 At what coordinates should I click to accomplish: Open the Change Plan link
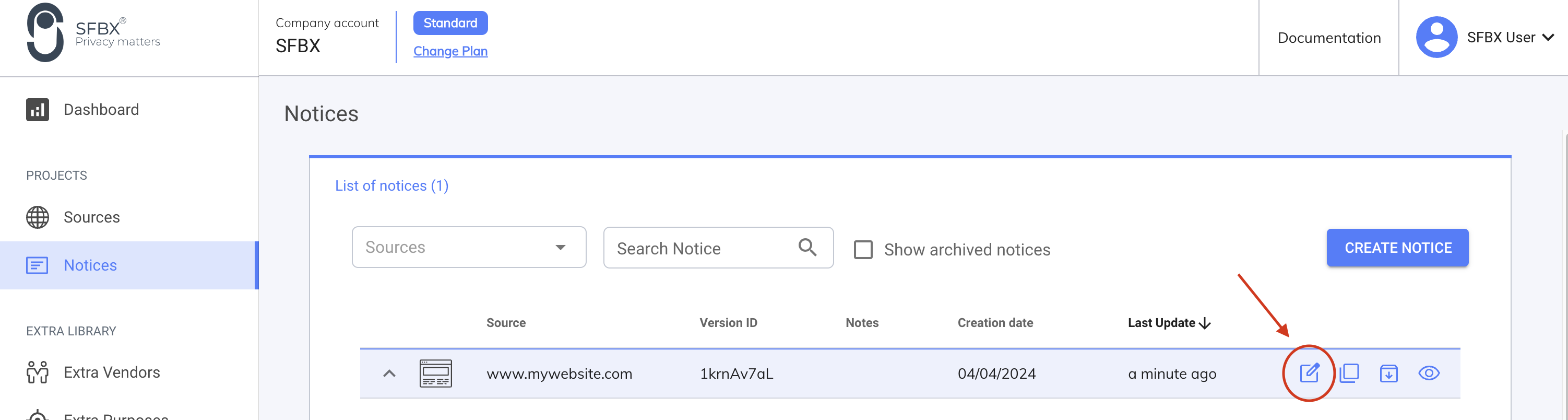(450, 51)
